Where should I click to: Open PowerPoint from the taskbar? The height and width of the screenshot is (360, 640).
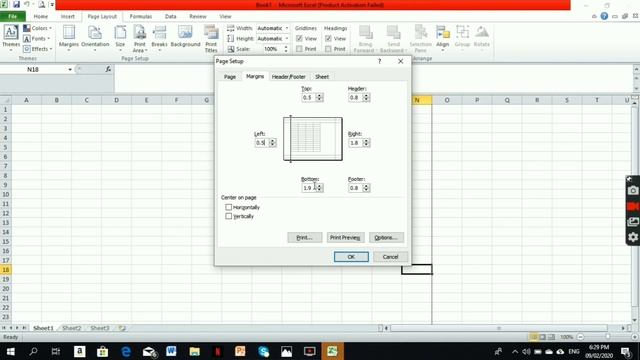pos(240,351)
